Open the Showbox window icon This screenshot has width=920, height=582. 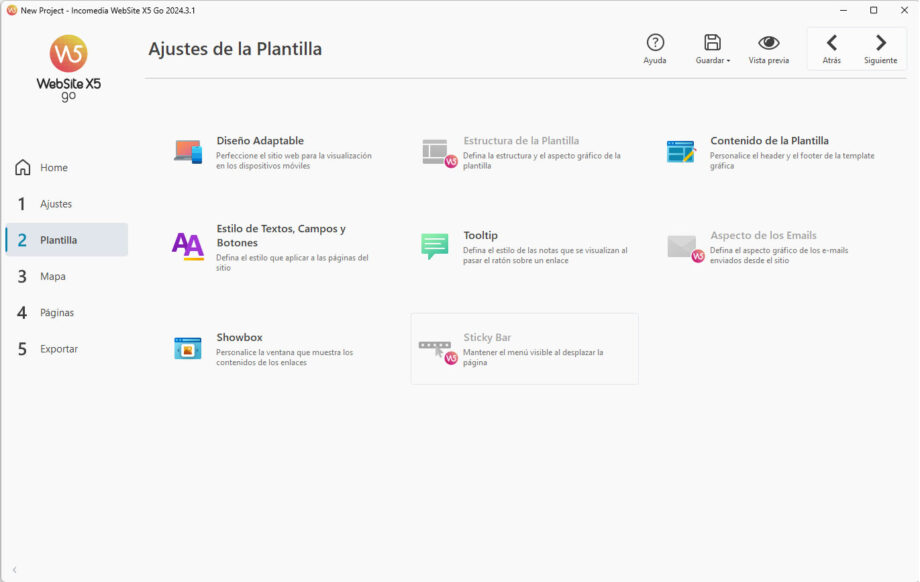pyautogui.click(x=188, y=348)
